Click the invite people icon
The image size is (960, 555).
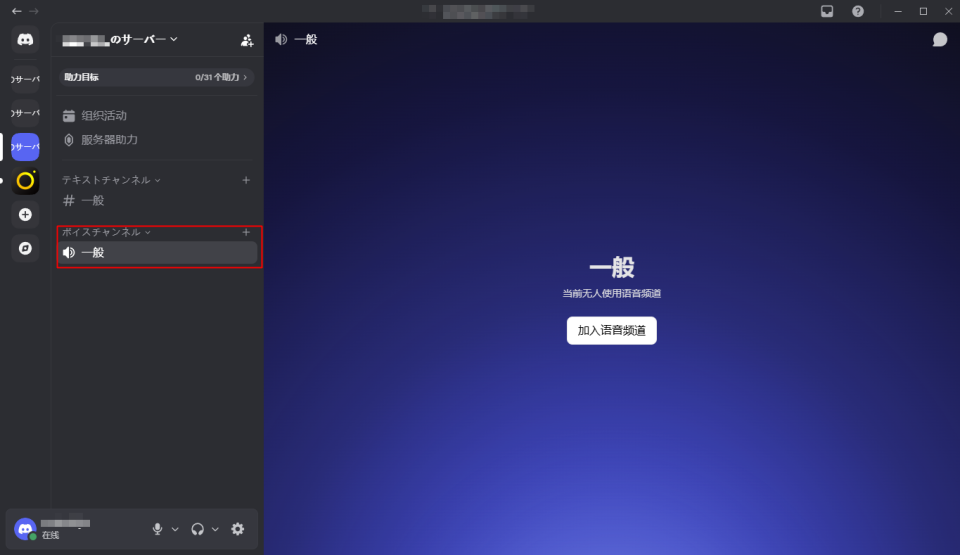pyautogui.click(x=247, y=40)
